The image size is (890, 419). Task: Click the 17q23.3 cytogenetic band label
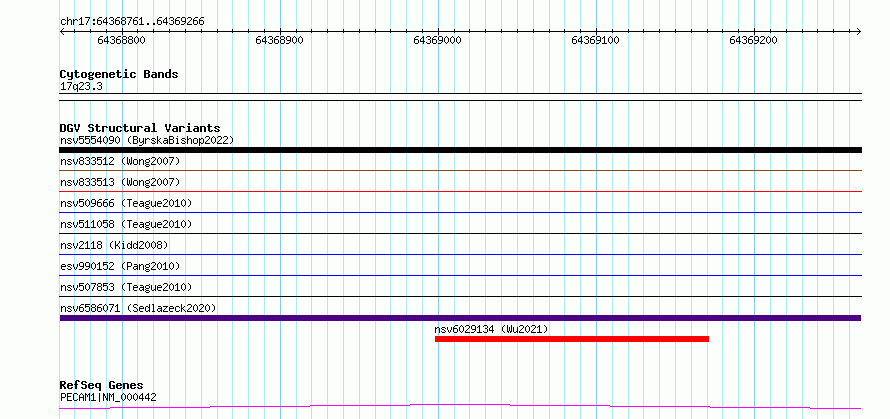click(81, 87)
